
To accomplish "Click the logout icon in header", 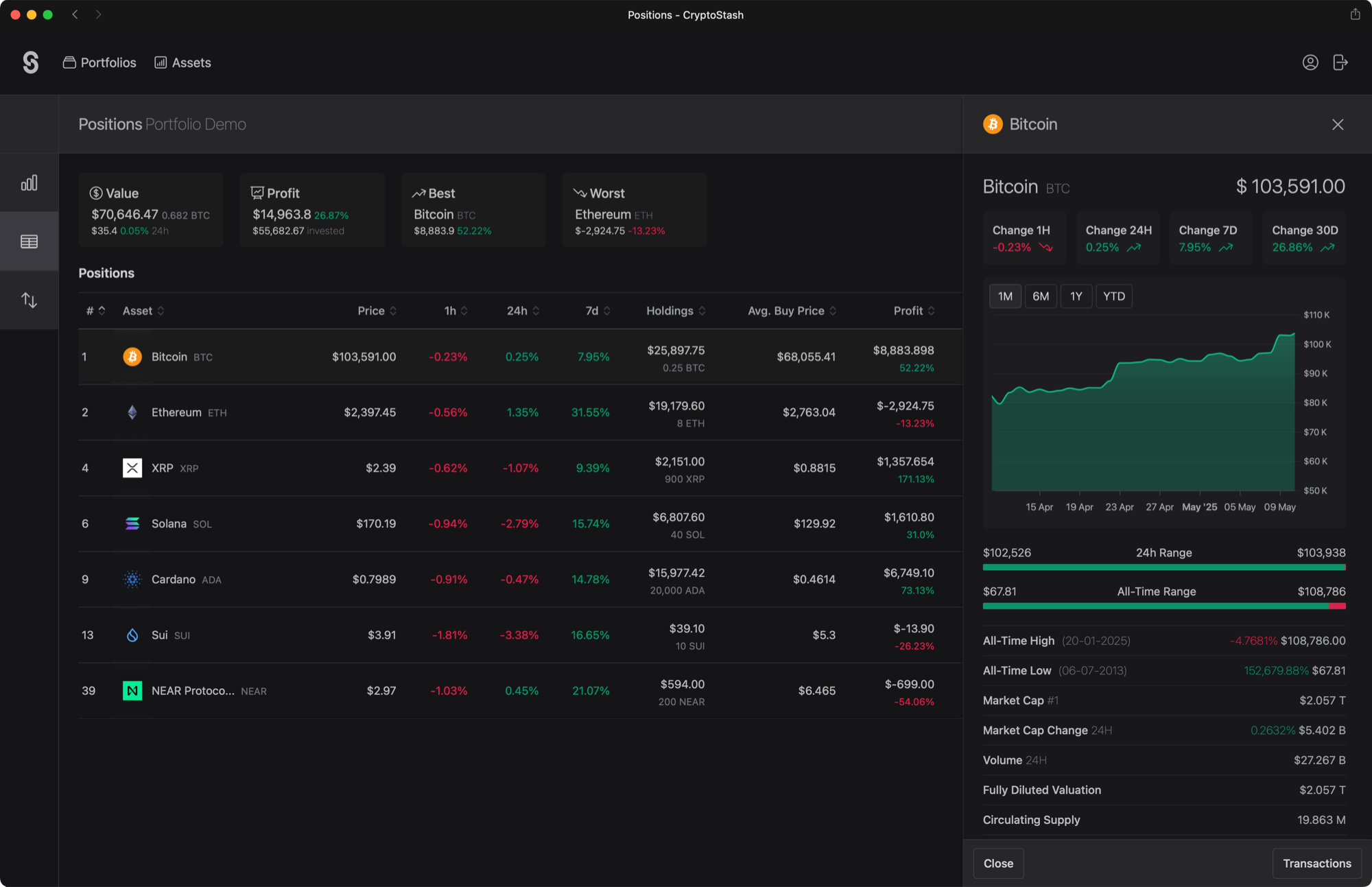I will (x=1340, y=62).
